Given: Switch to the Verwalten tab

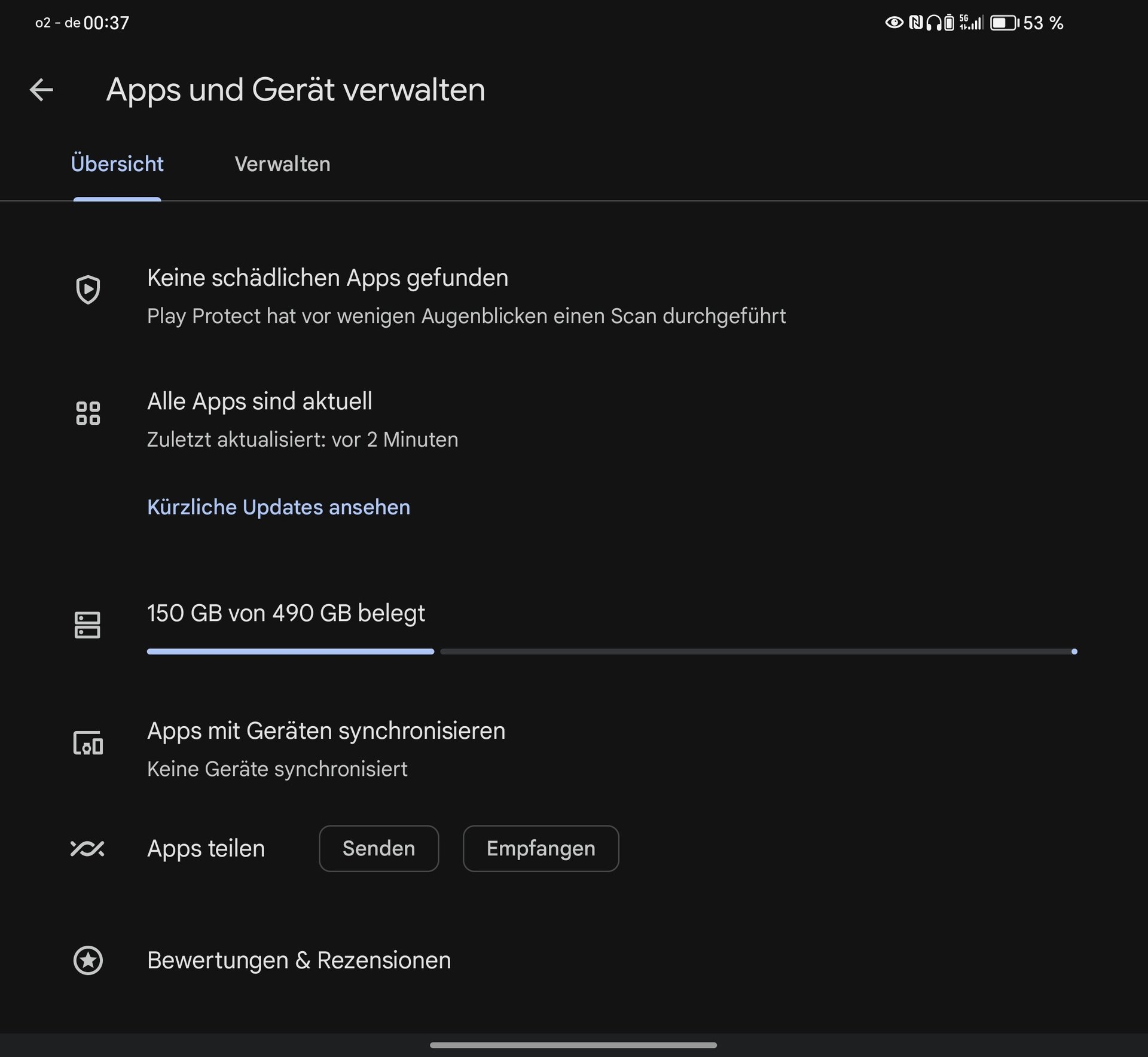Looking at the screenshot, I should [282, 164].
